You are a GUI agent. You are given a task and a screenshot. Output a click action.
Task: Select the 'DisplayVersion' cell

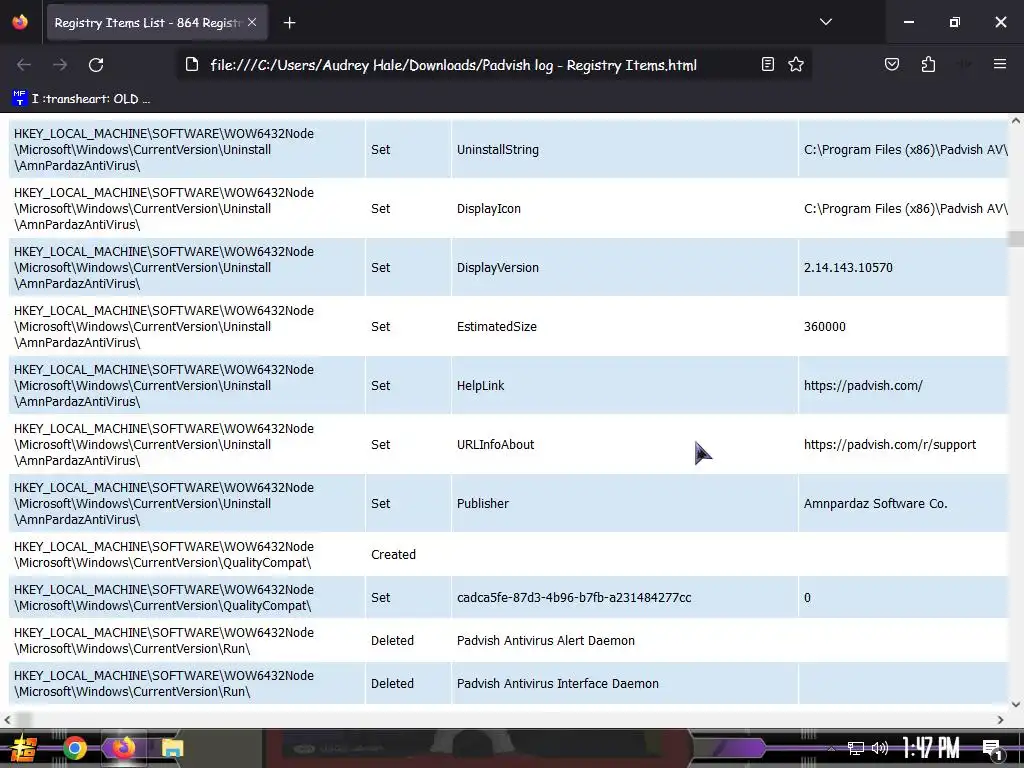coord(624,268)
